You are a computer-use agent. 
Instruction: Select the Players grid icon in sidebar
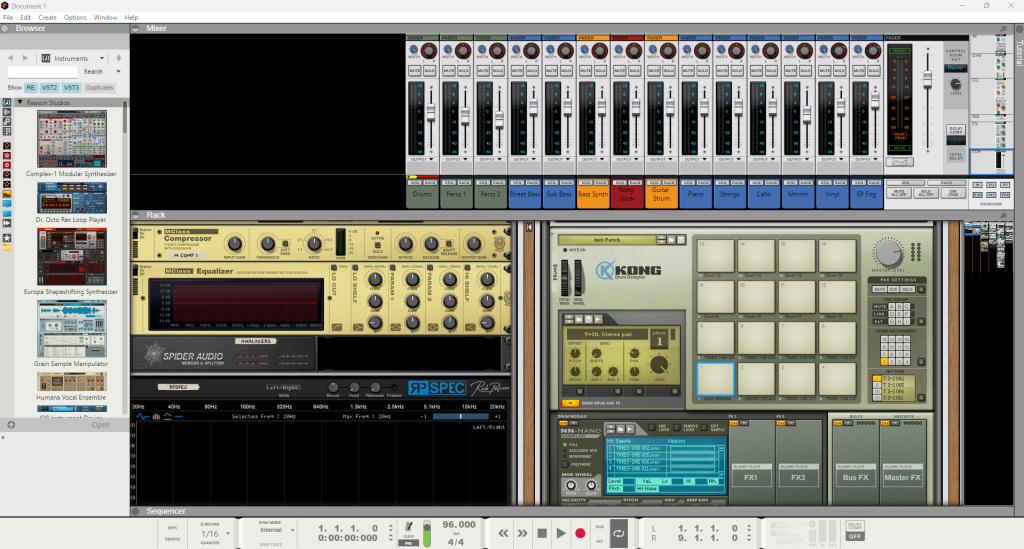click(7, 131)
